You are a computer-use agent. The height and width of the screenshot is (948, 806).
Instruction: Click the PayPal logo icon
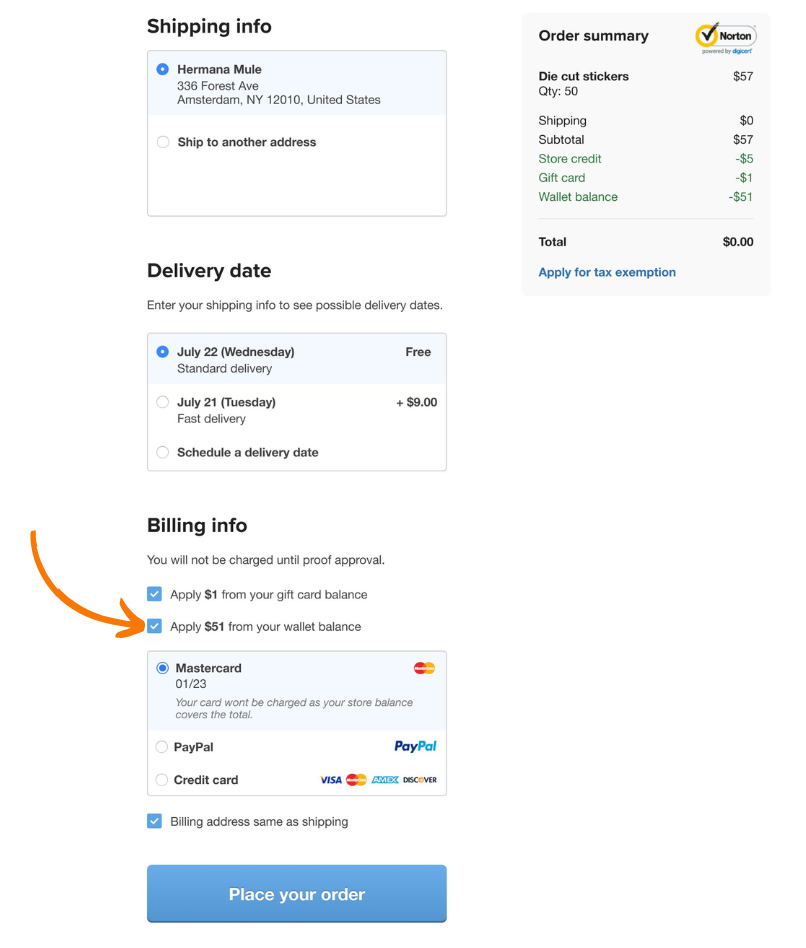point(415,746)
